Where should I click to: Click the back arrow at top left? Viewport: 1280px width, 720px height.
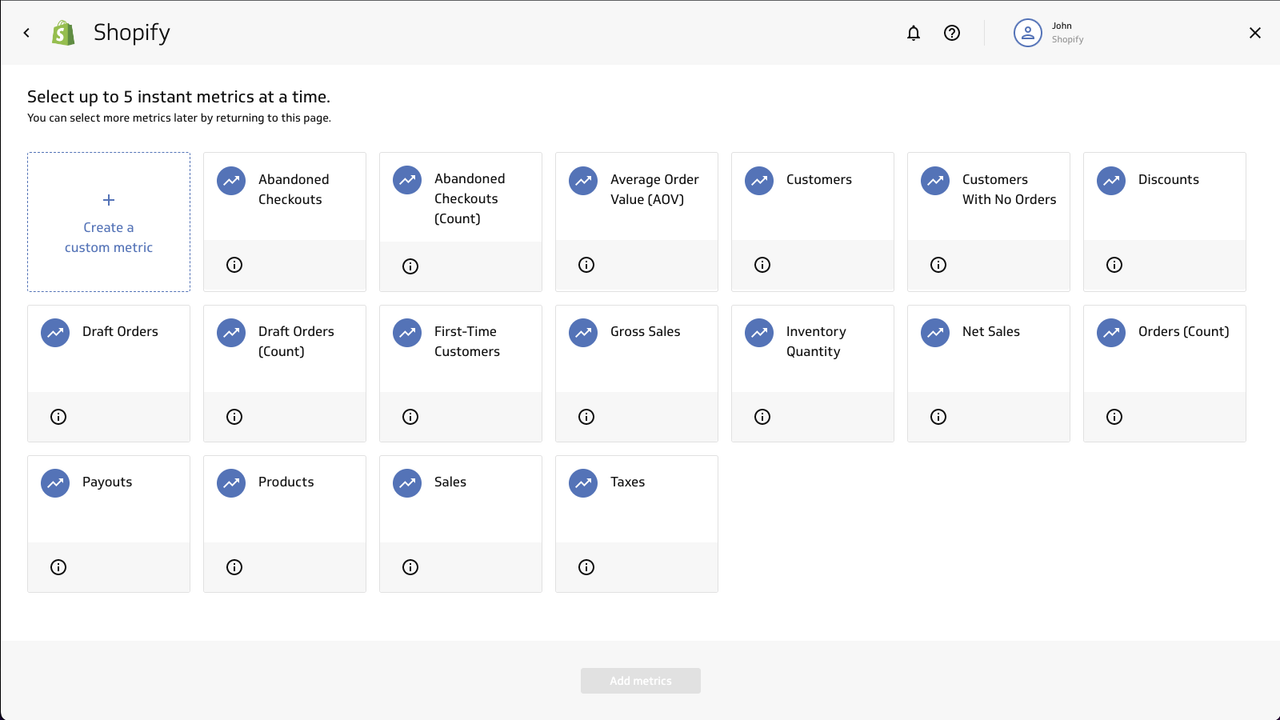(x=26, y=32)
